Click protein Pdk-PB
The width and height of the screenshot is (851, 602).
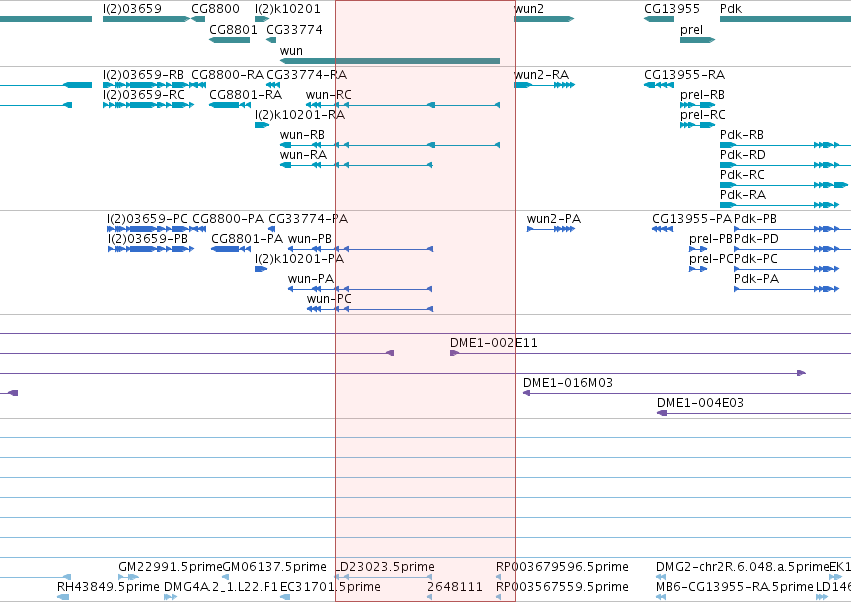[x=755, y=219]
